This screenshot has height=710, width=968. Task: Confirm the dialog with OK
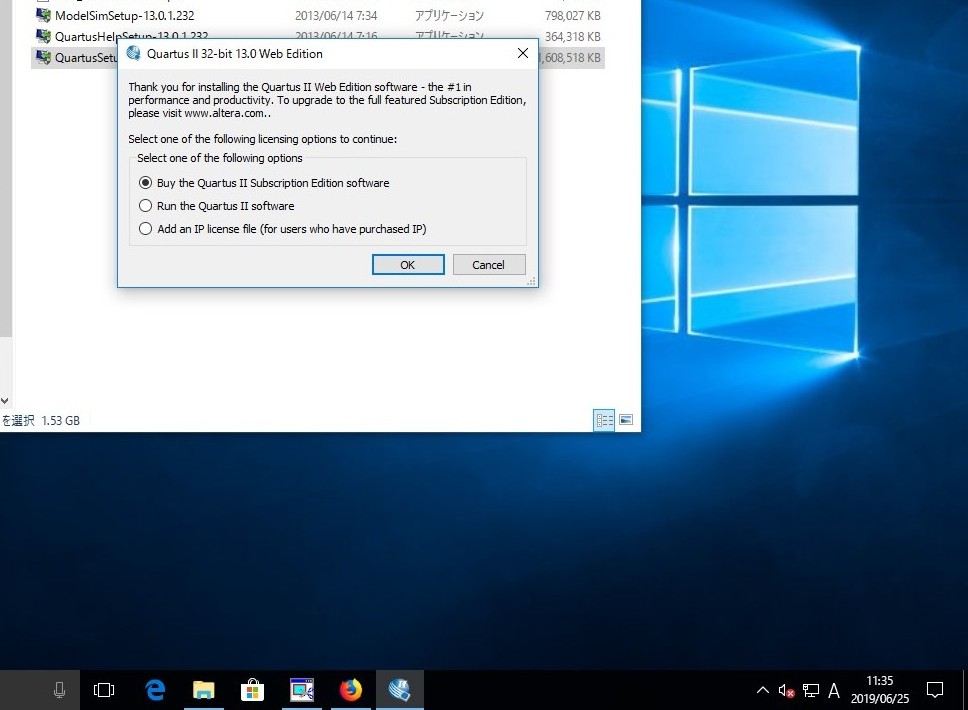click(x=408, y=265)
